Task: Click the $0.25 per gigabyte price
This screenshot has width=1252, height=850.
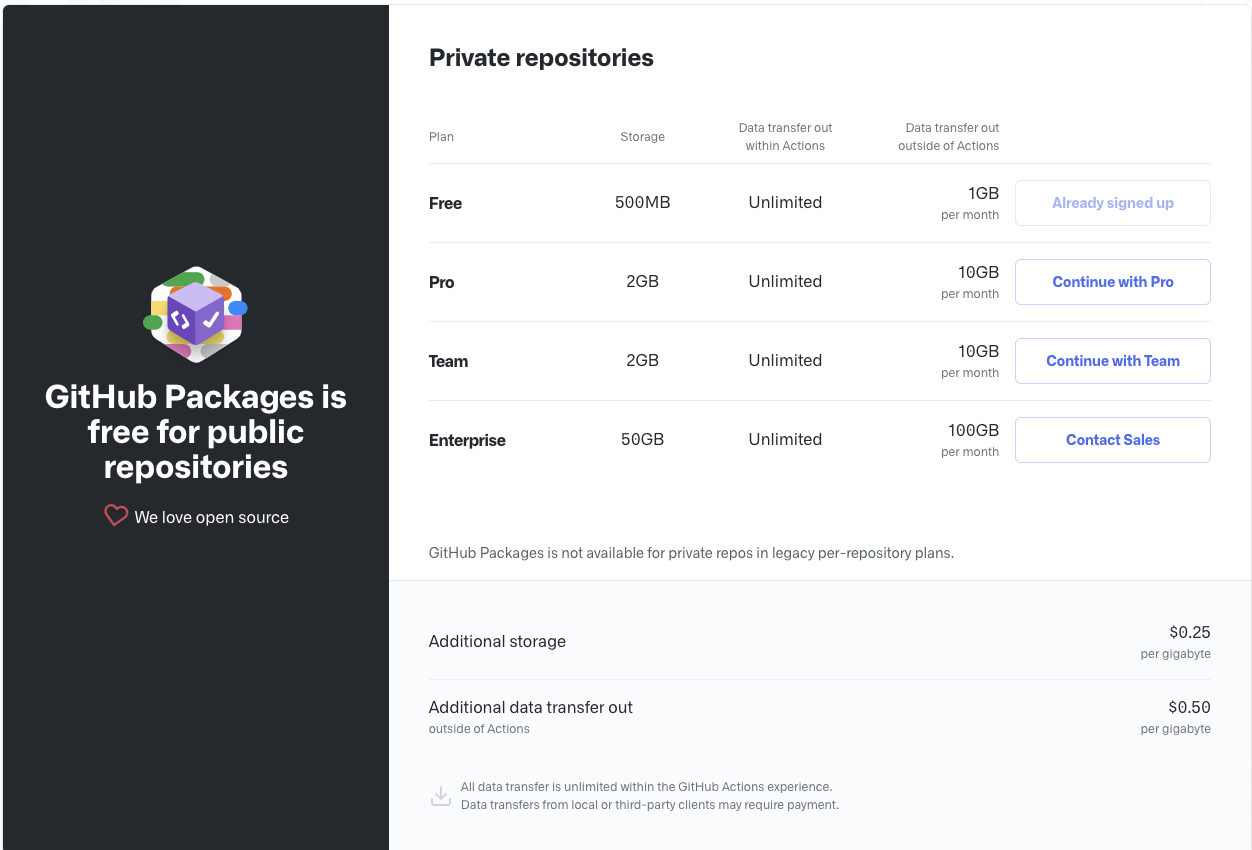Action: point(1176,642)
